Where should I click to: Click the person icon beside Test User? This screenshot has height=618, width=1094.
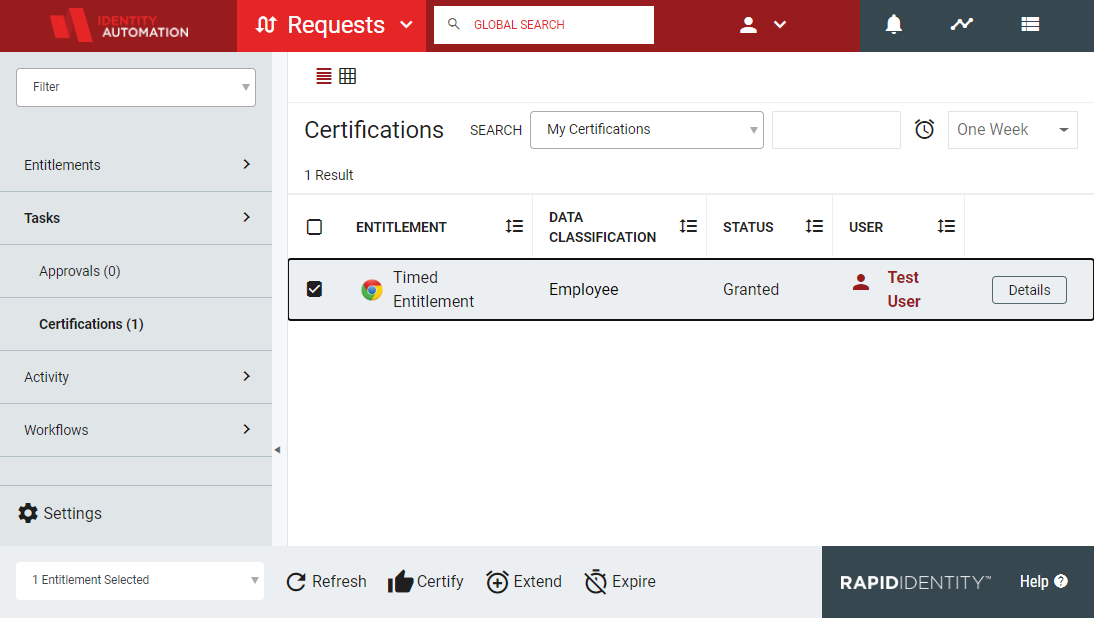click(x=861, y=282)
